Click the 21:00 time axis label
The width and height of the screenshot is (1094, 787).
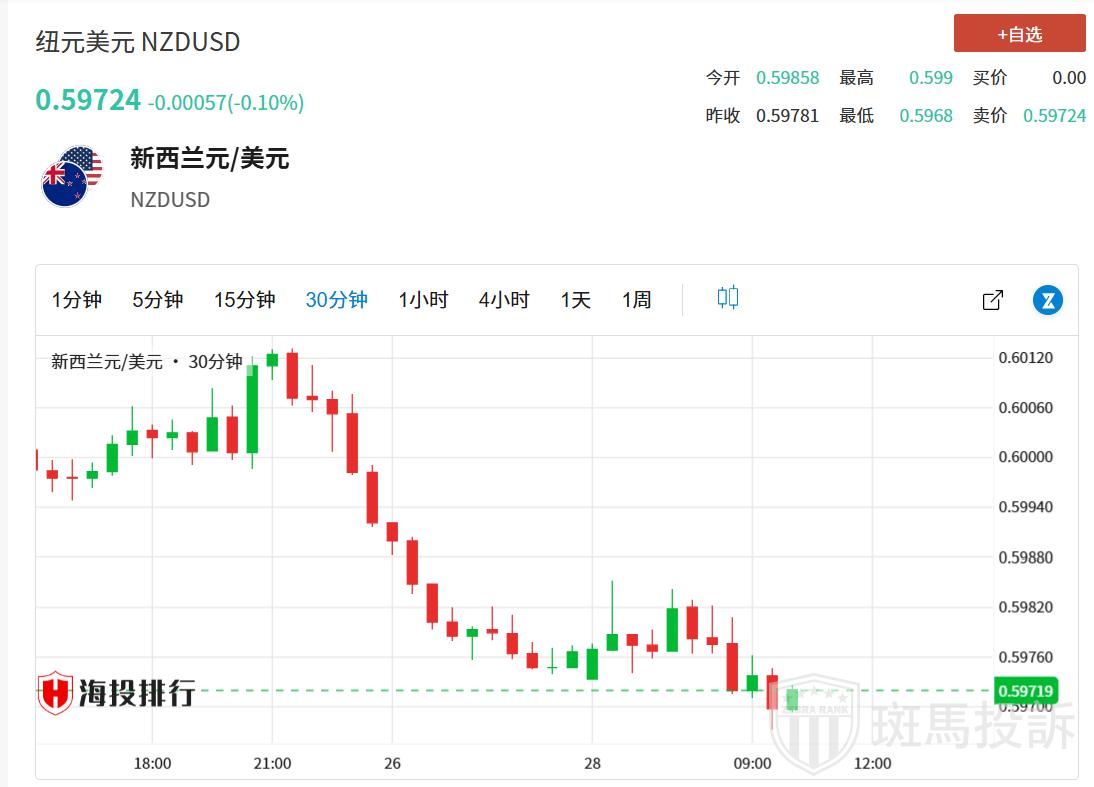[272, 763]
